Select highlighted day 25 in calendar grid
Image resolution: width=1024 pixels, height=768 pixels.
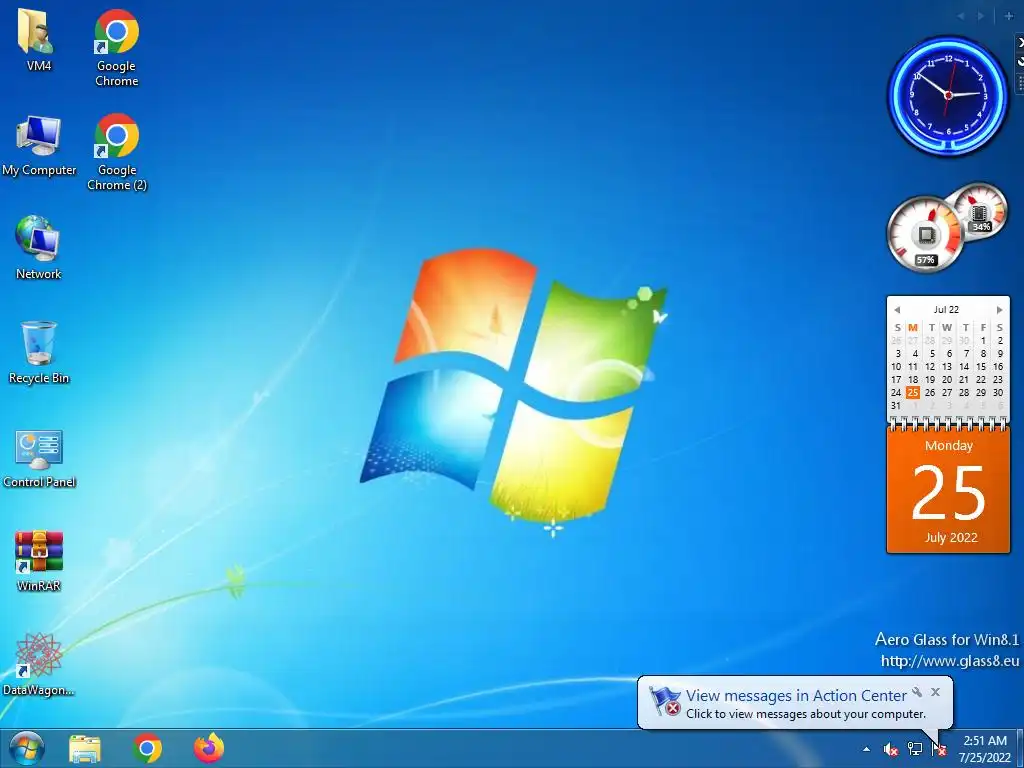(x=913, y=392)
